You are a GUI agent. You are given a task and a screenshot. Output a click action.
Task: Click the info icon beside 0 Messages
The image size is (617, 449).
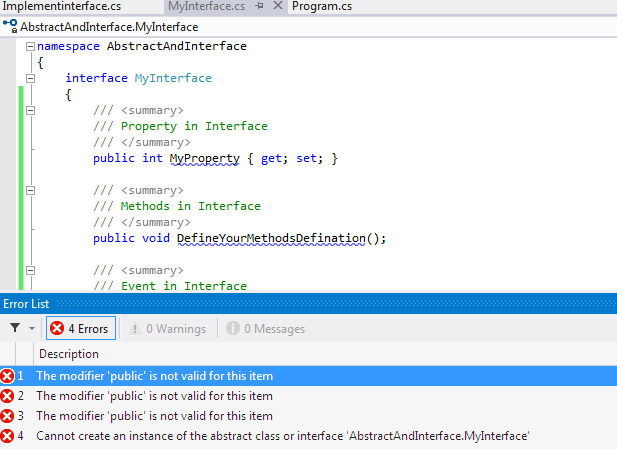coord(233,328)
